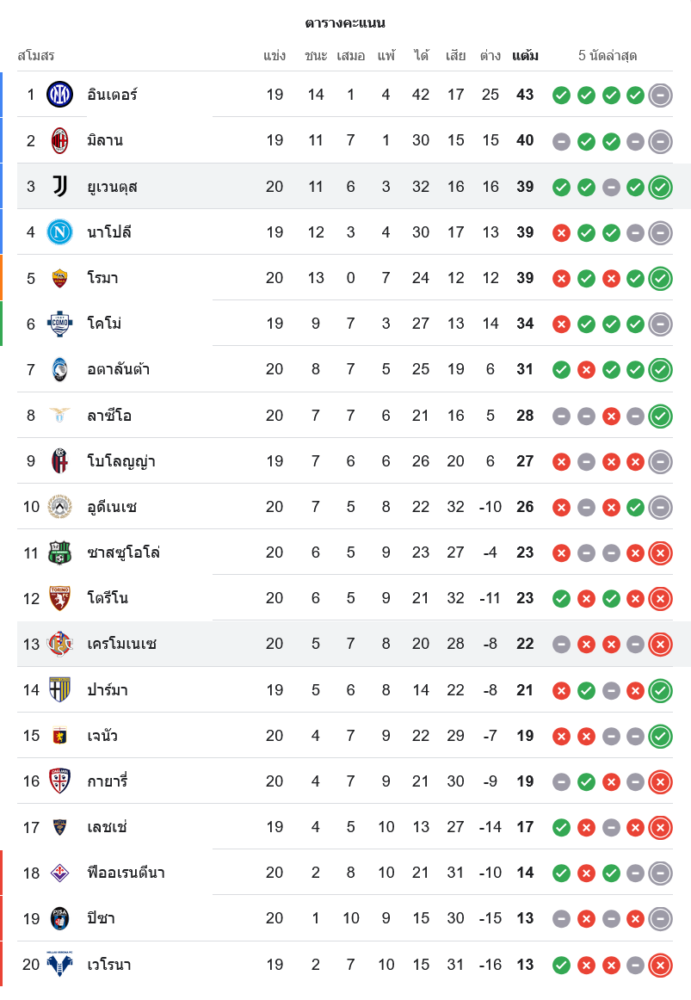Click the AC Milan club crest
The height and width of the screenshot is (1000, 691).
tap(60, 141)
